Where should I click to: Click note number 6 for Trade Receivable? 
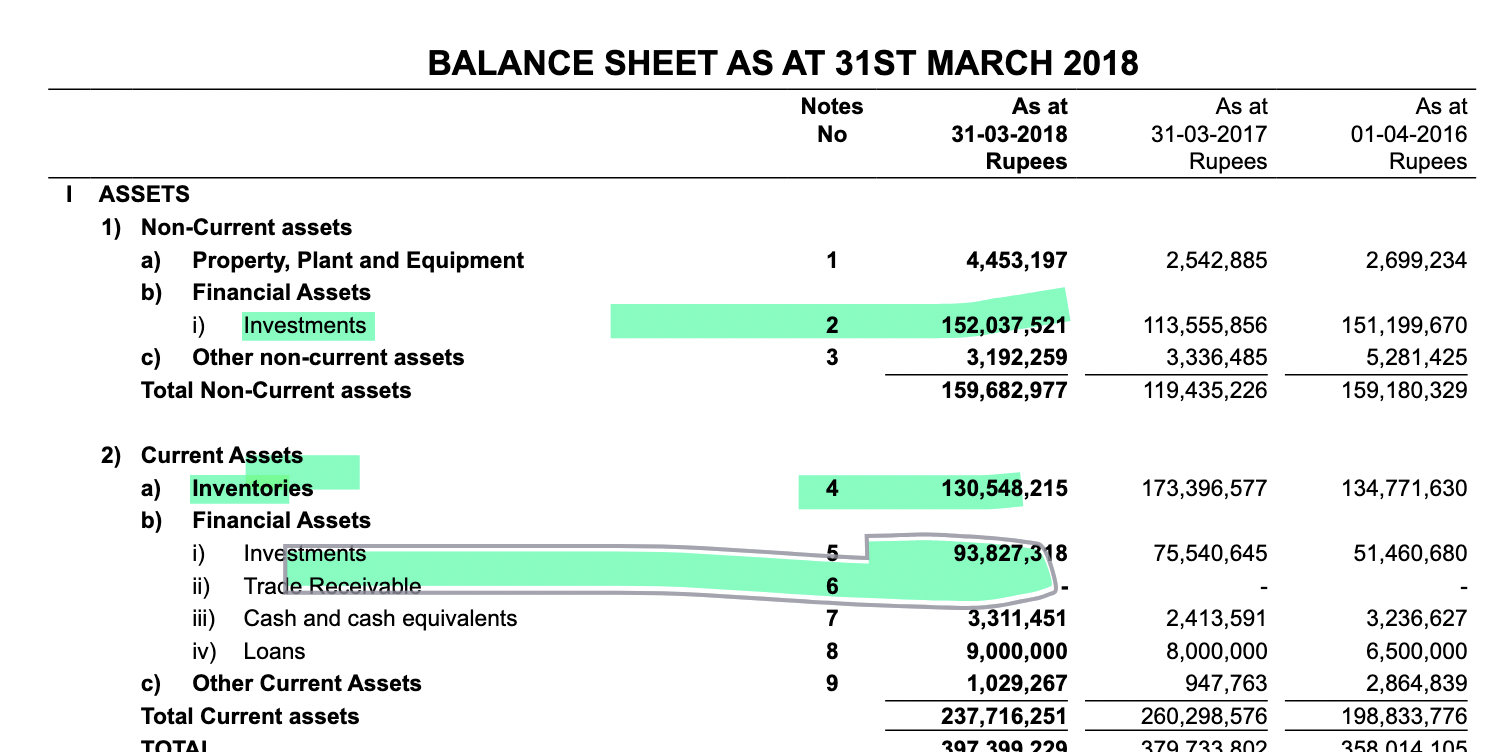pyautogui.click(x=832, y=587)
